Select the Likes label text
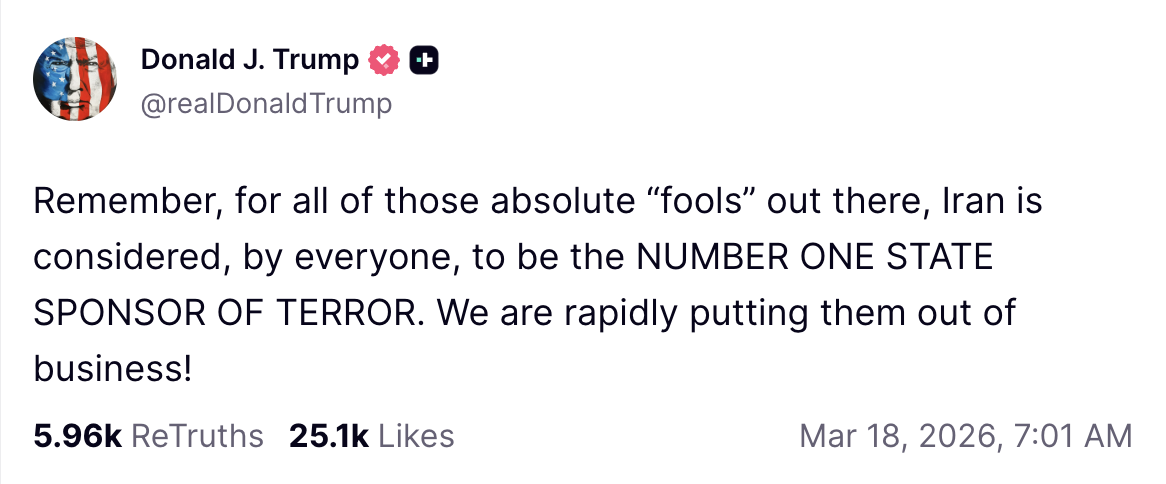 tap(417, 436)
